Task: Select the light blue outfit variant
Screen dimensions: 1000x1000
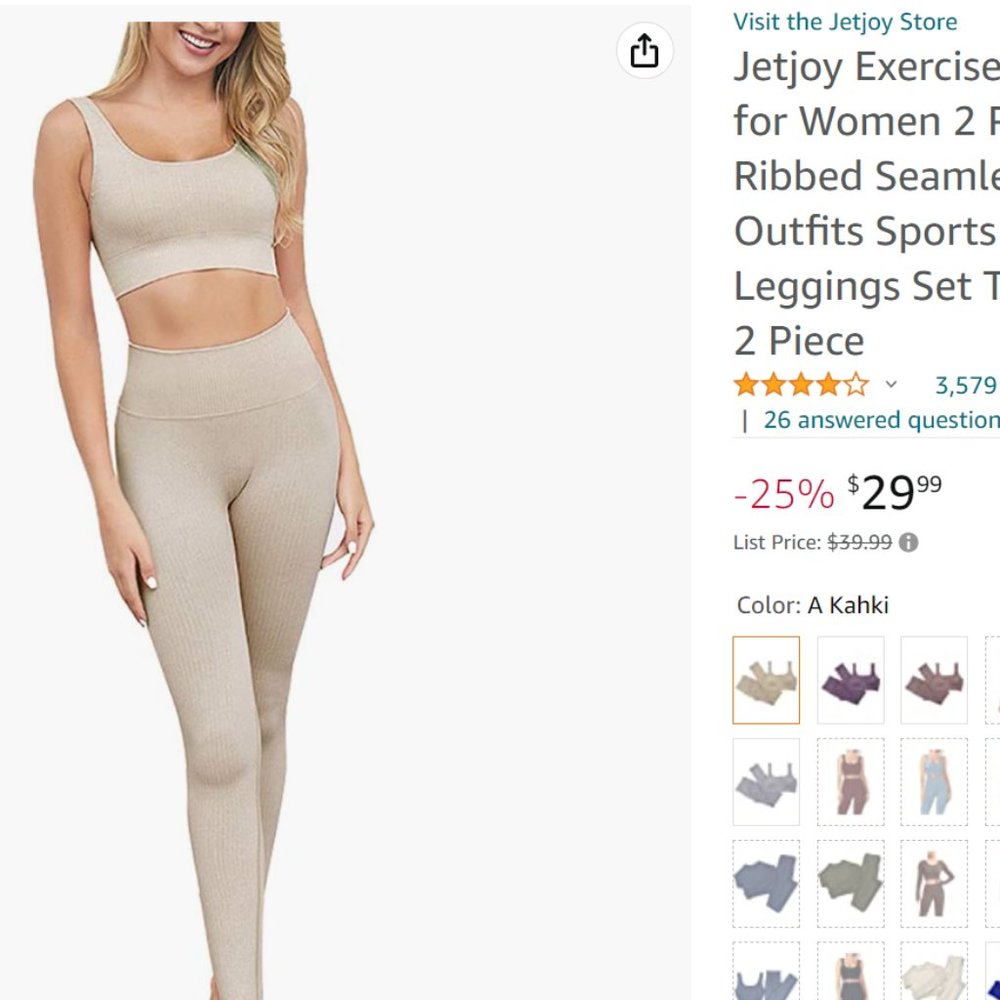Action: [934, 781]
